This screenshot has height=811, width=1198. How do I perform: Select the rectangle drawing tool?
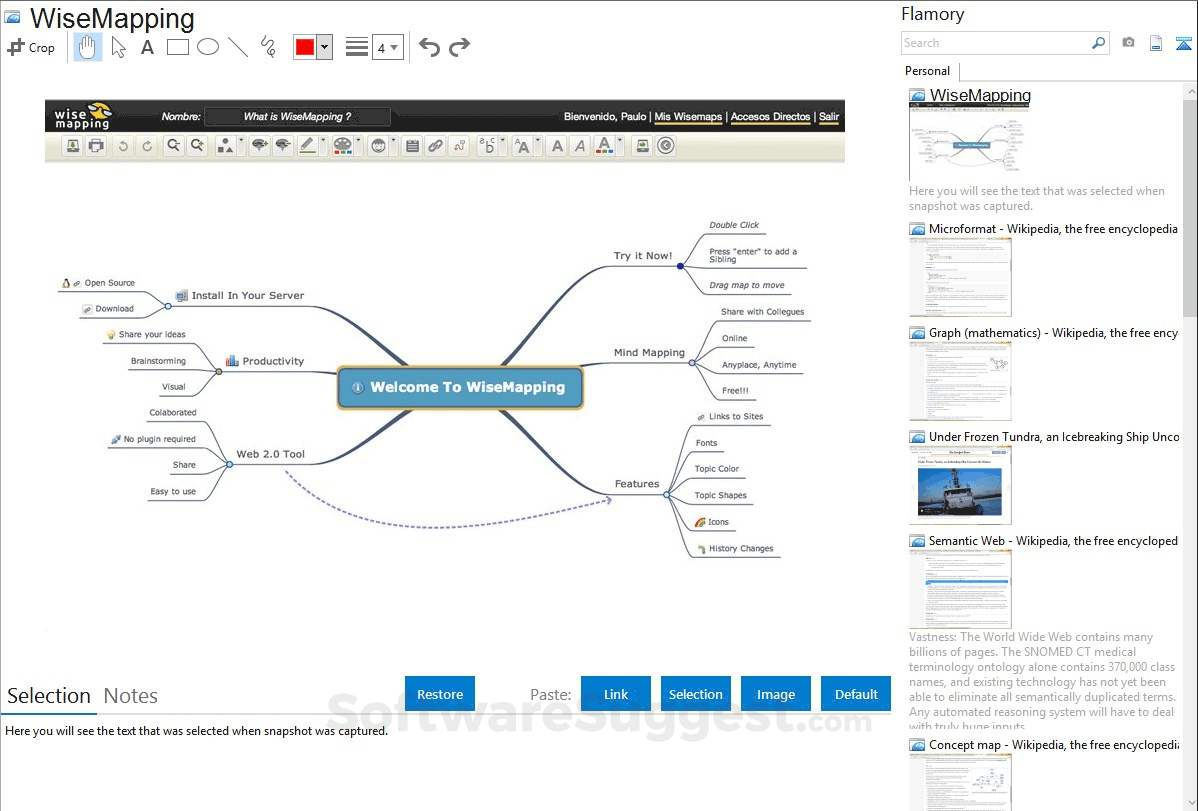click(177, 47)
